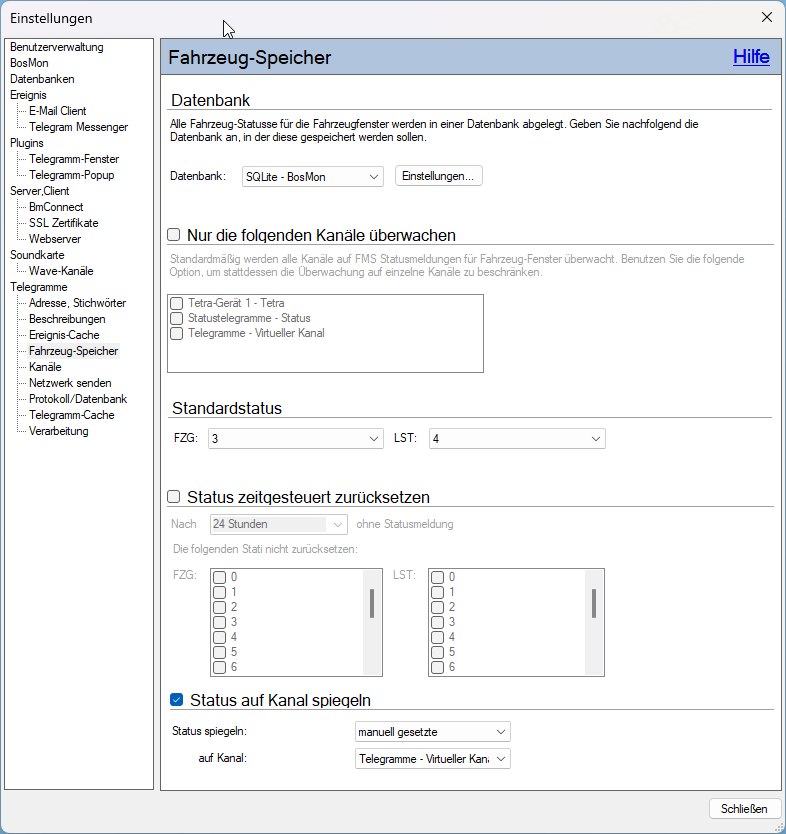Select BosMon in the settings tree
This screenshot has width=786, height=834.
click(29, 63)
